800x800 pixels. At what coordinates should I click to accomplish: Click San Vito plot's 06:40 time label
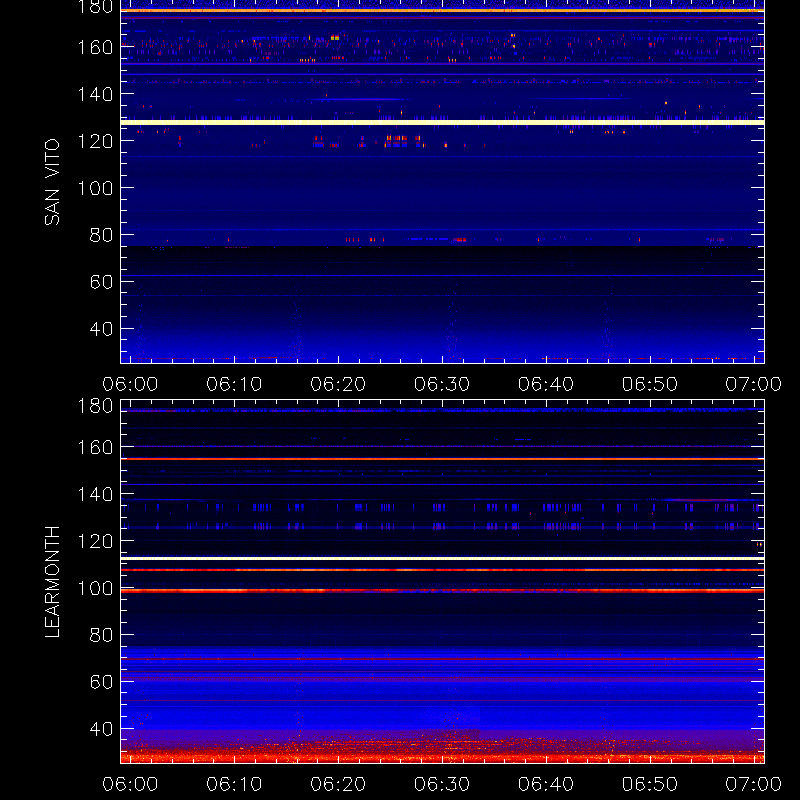coord(546,384)
